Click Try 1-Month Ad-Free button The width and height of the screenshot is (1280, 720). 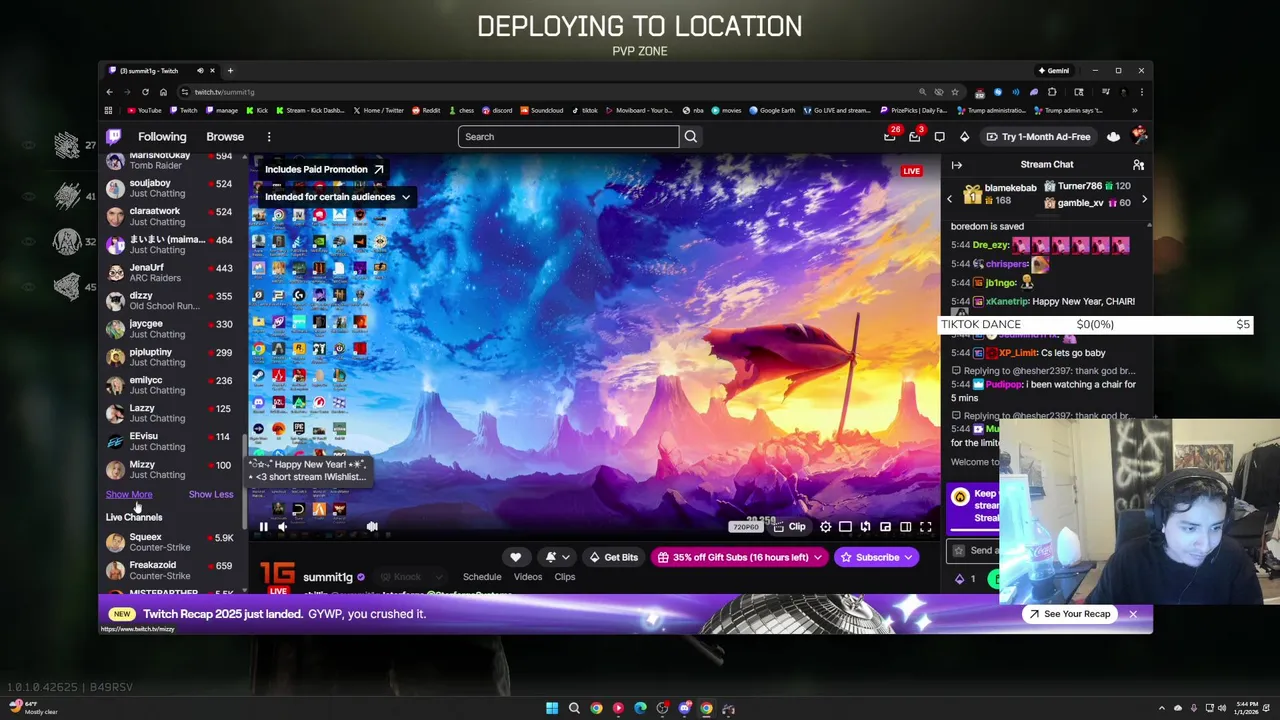(1037, 137)
